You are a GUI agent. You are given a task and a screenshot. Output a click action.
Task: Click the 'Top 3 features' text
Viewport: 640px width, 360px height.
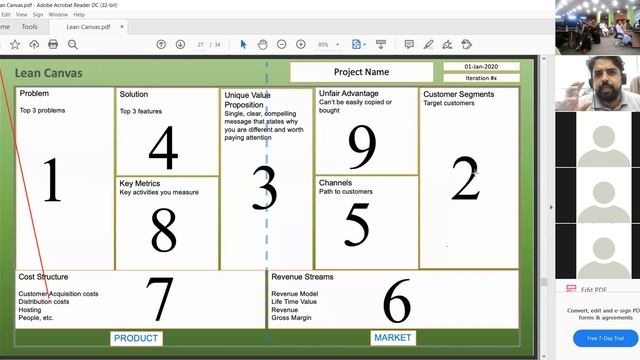pyautogui.click(x=141, y=111)
